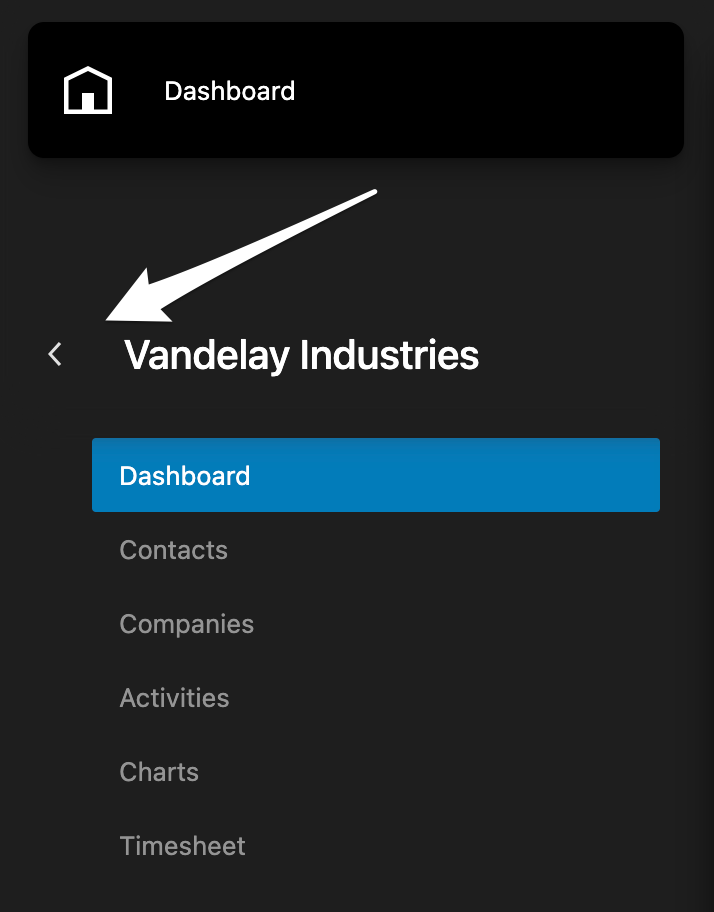Image resolution: width=714 pixels, height=912 pixels.
Task: Click the left-pointing chevron next to the title
Action: coord(55,354)
